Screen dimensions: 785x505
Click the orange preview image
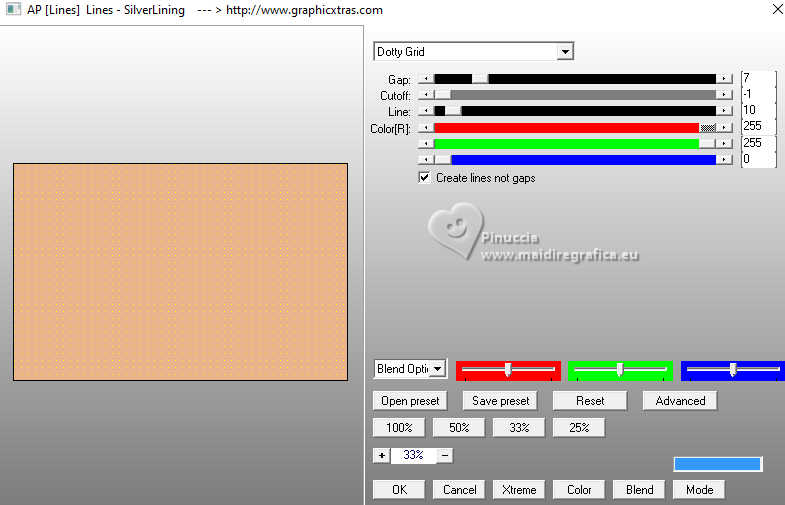(180, 272)
